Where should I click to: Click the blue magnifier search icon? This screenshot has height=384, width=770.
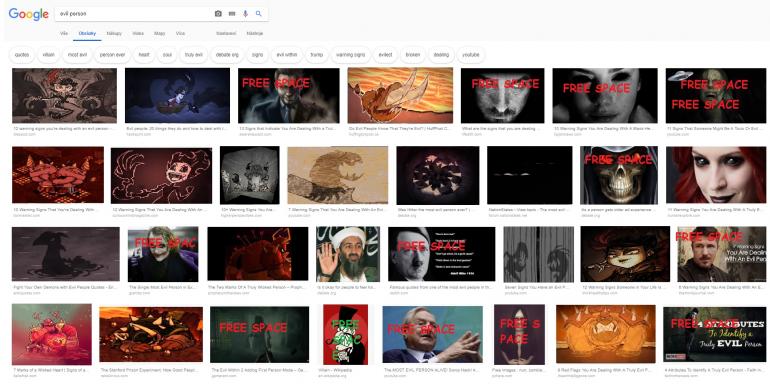[x=259, y=14]
